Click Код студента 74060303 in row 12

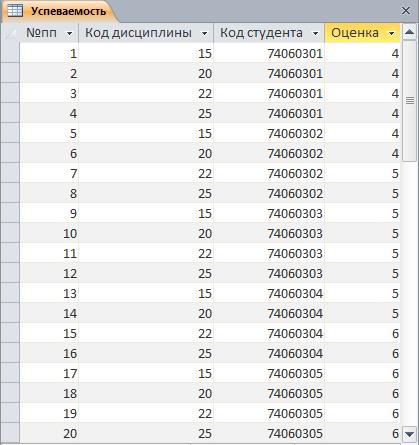(x=269, y=273)
